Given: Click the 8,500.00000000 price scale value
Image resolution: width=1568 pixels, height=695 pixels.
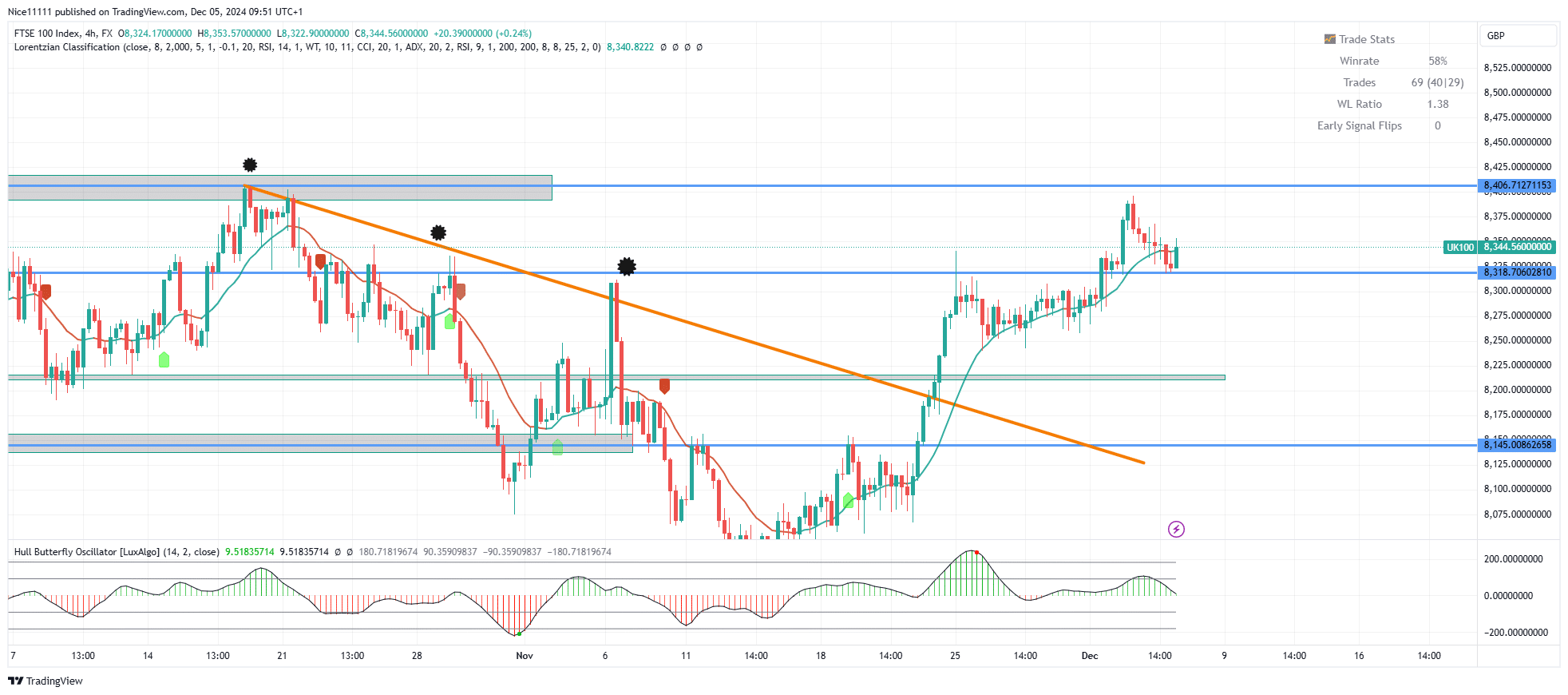Looking at the screenshot, I should click(x=1518, y=93).
